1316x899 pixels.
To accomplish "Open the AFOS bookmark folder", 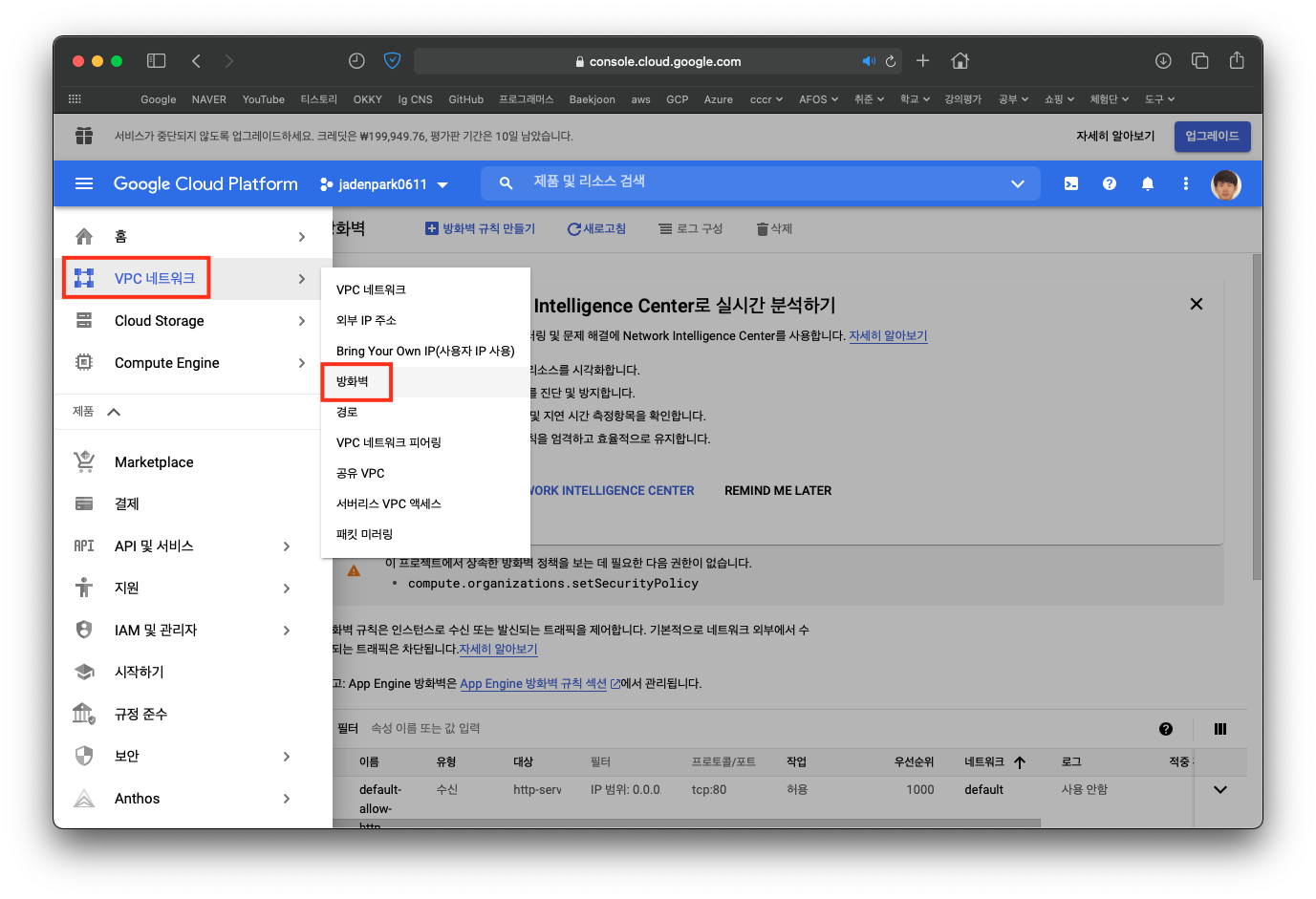I will pos(819,99).
